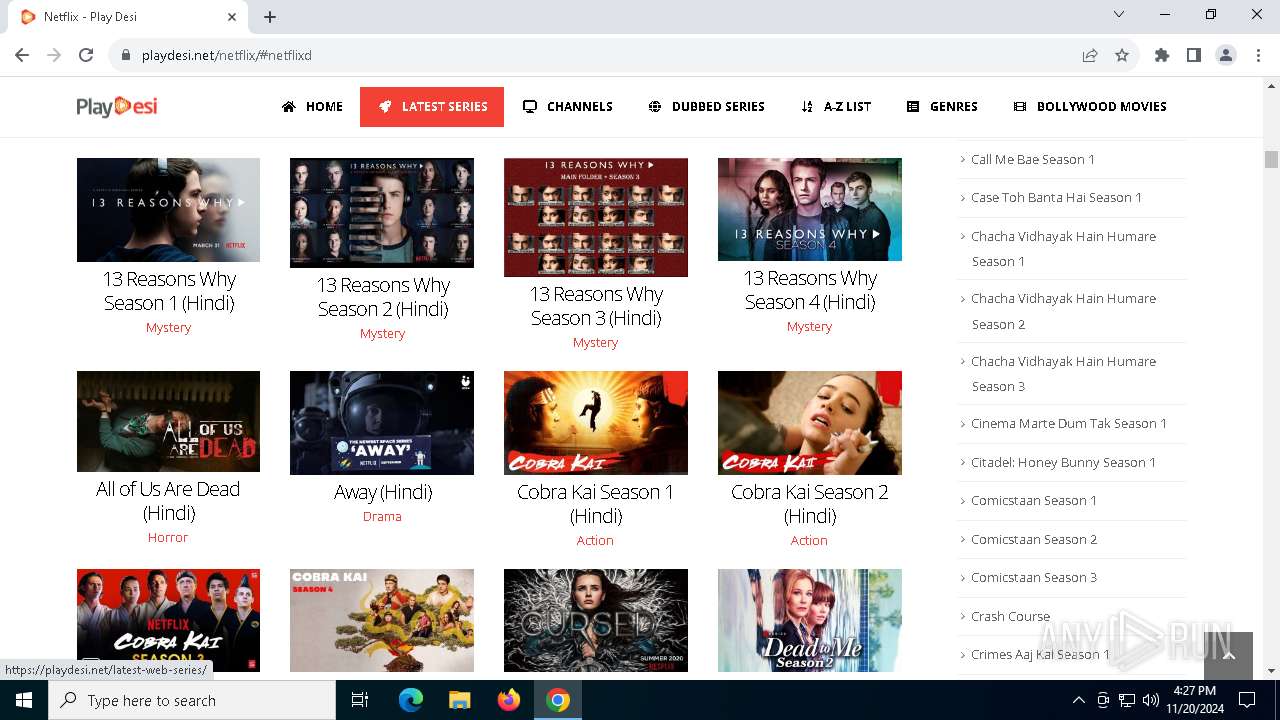
Task: Open Case Toh Banta Hai Season 1
Action: pos(1056,197)
